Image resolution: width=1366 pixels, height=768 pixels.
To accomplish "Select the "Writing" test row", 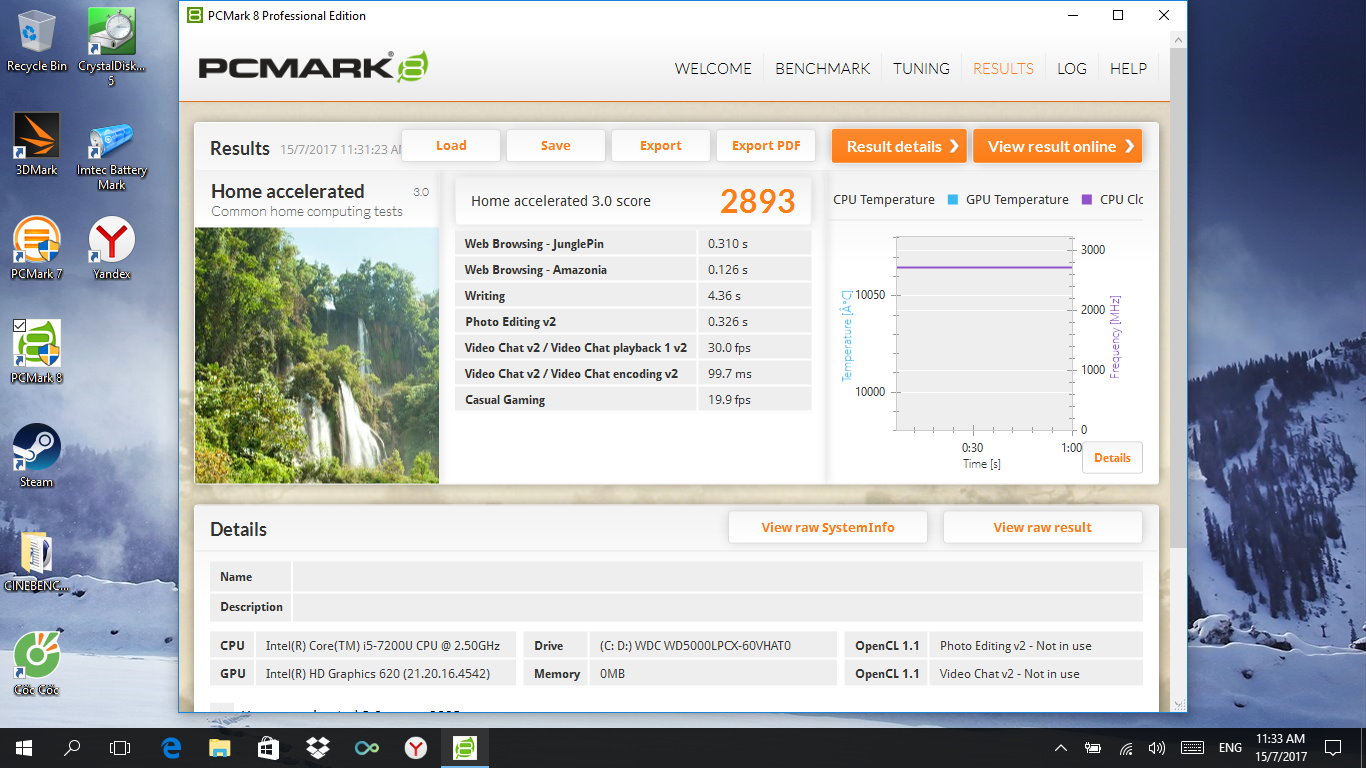I will [633, 296].
